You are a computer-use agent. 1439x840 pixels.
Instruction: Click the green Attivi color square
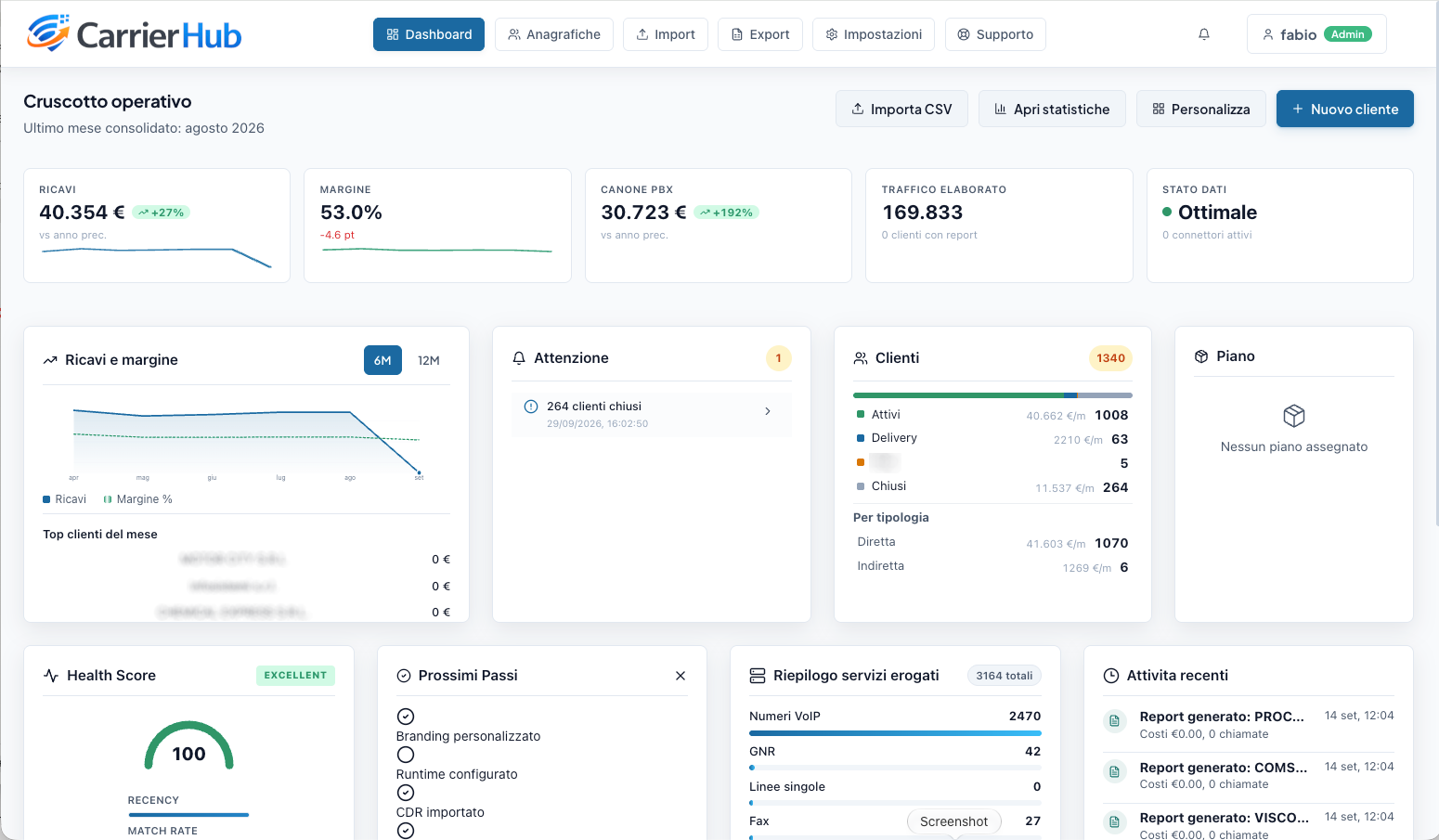tap(861, 414)
